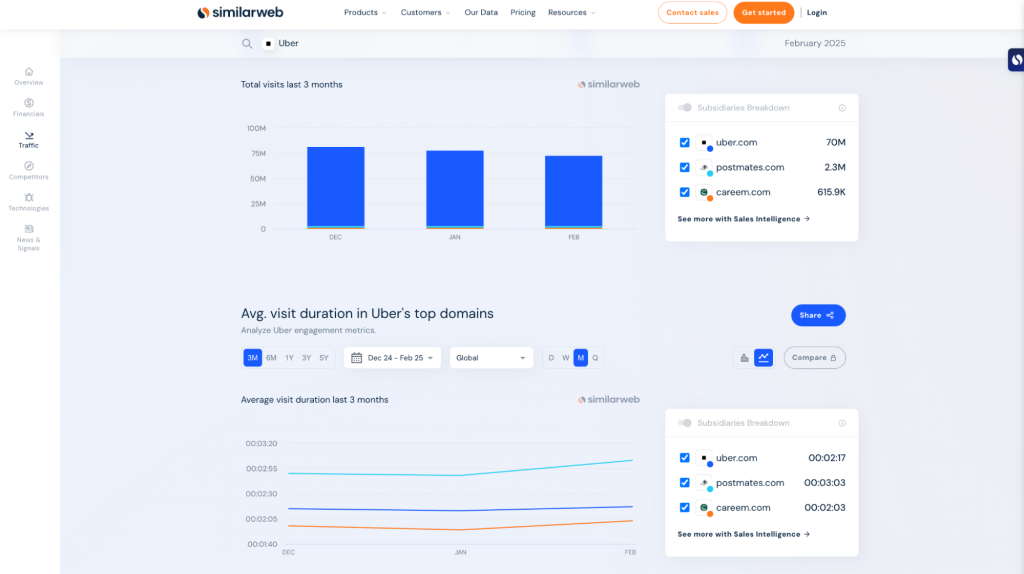Open See more with Sales Intelligence in visits panel
The width and height of the screenshot is (1024, 574).
743,219
